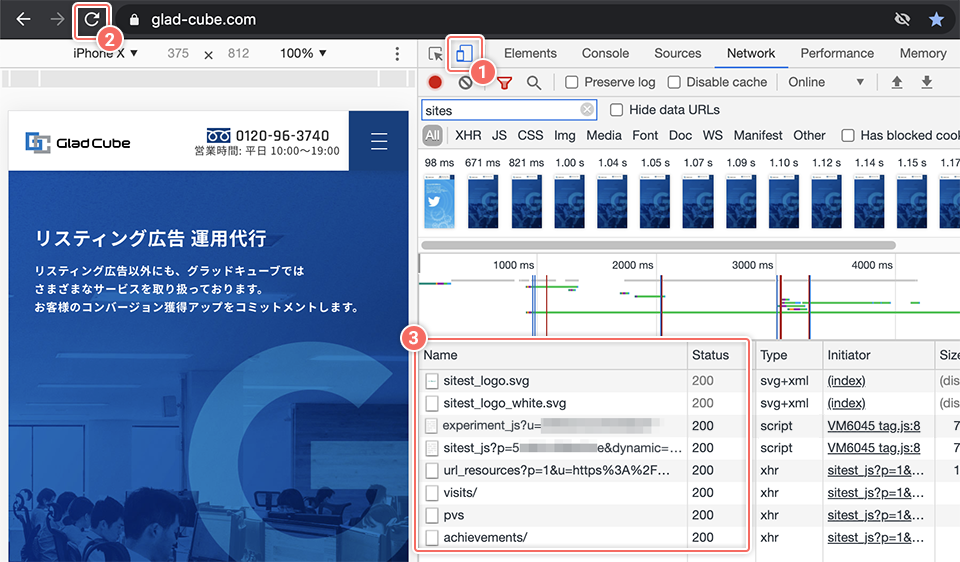Filter requests by CSS
Screen dimensions: 960x562
click(x=530, y=135)
